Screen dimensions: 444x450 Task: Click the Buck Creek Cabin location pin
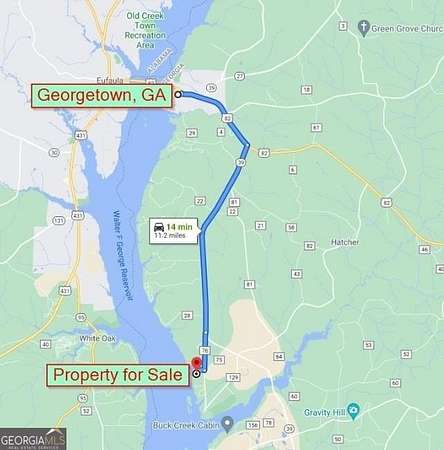(228, 424)
